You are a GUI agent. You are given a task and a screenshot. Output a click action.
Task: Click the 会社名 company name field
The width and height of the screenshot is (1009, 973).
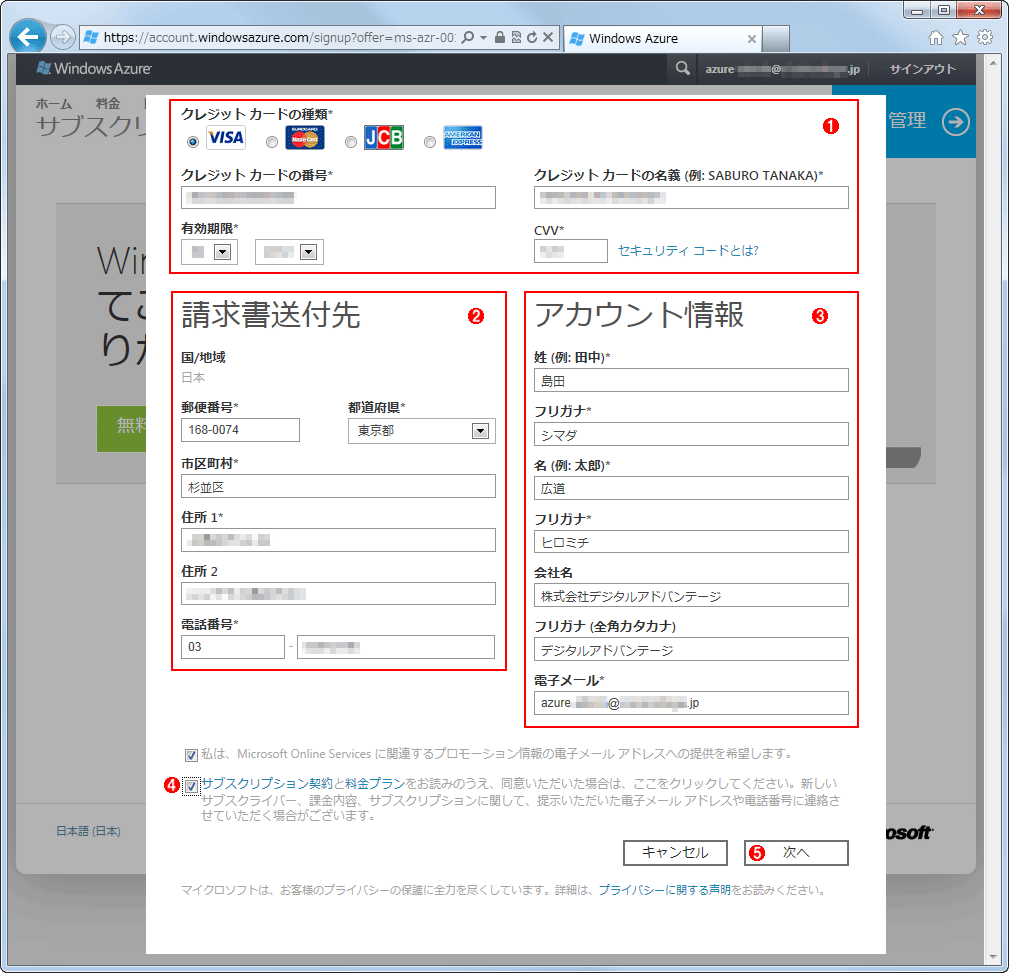coord(691,595)
